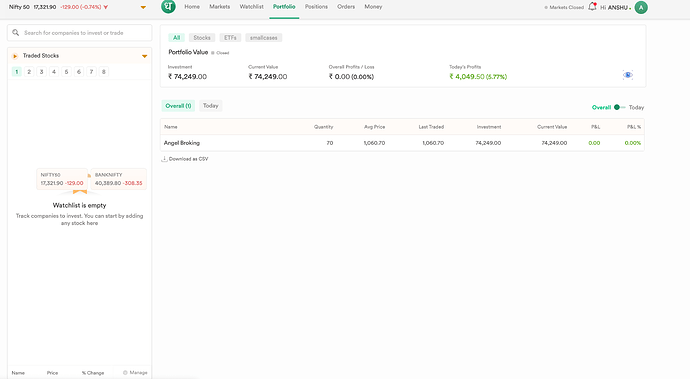The width and height of the screenshot is (690, 379).
Task: Sort by the Current Value column header
Action: 552,127
